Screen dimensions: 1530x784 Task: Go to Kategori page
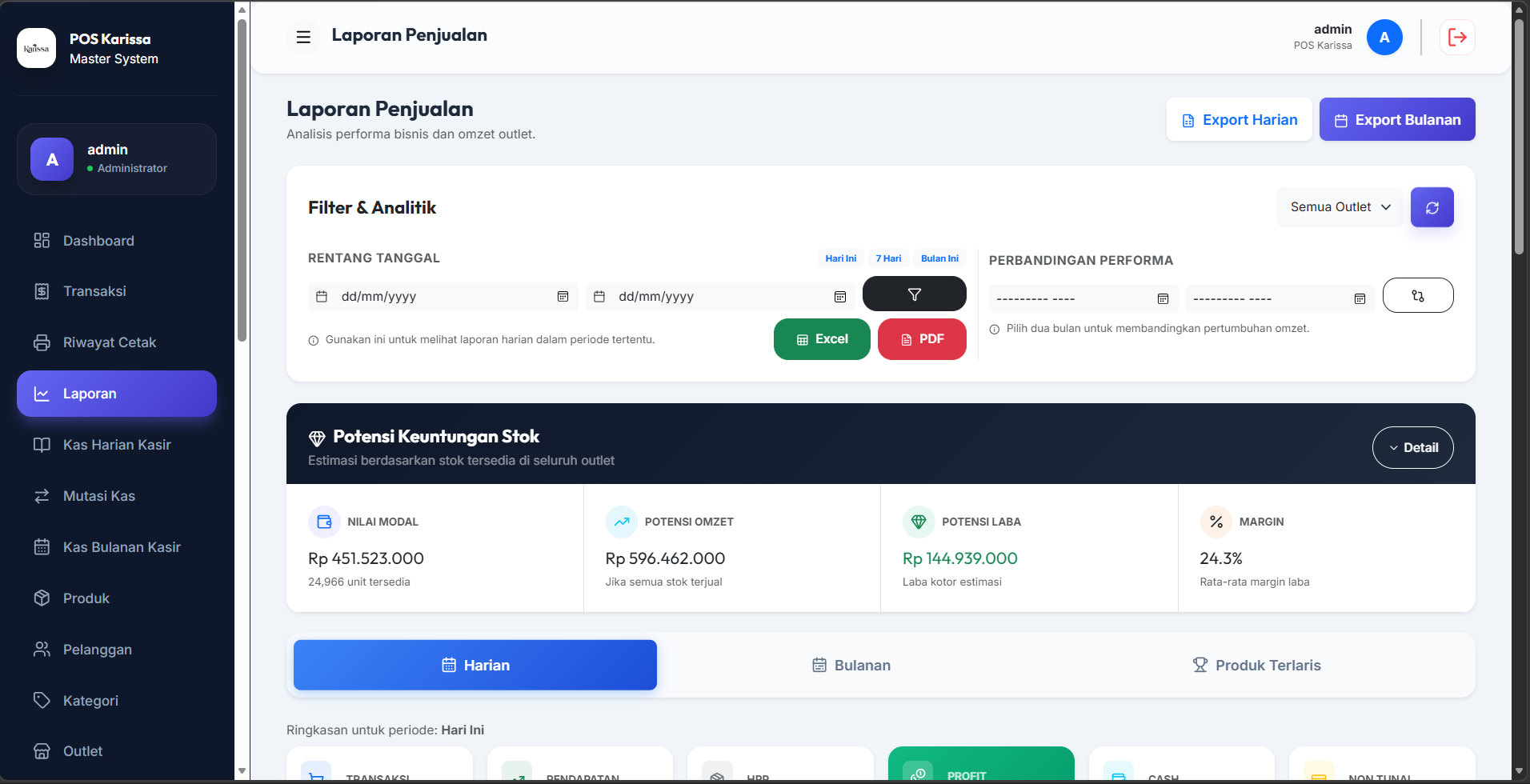[x=117, y=701]
